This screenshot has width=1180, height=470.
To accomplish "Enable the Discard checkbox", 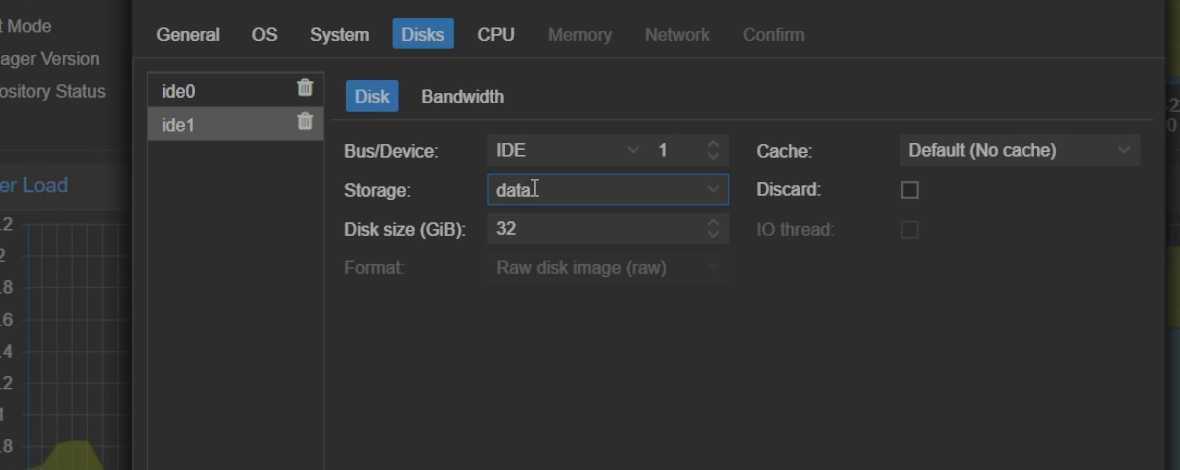I will pos(910,190).
